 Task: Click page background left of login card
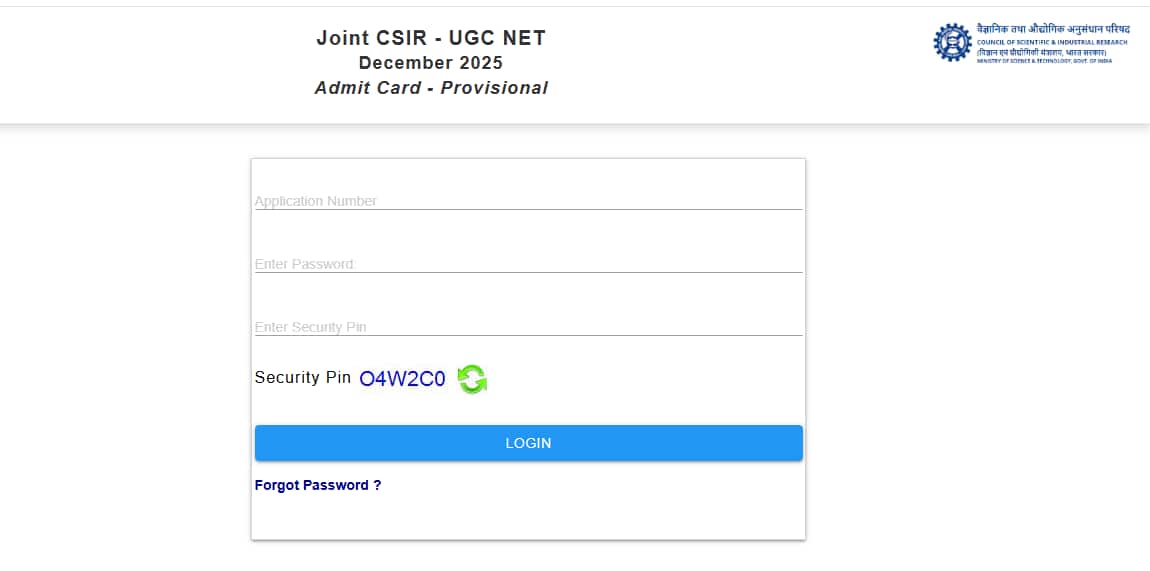tap(125, 350)
